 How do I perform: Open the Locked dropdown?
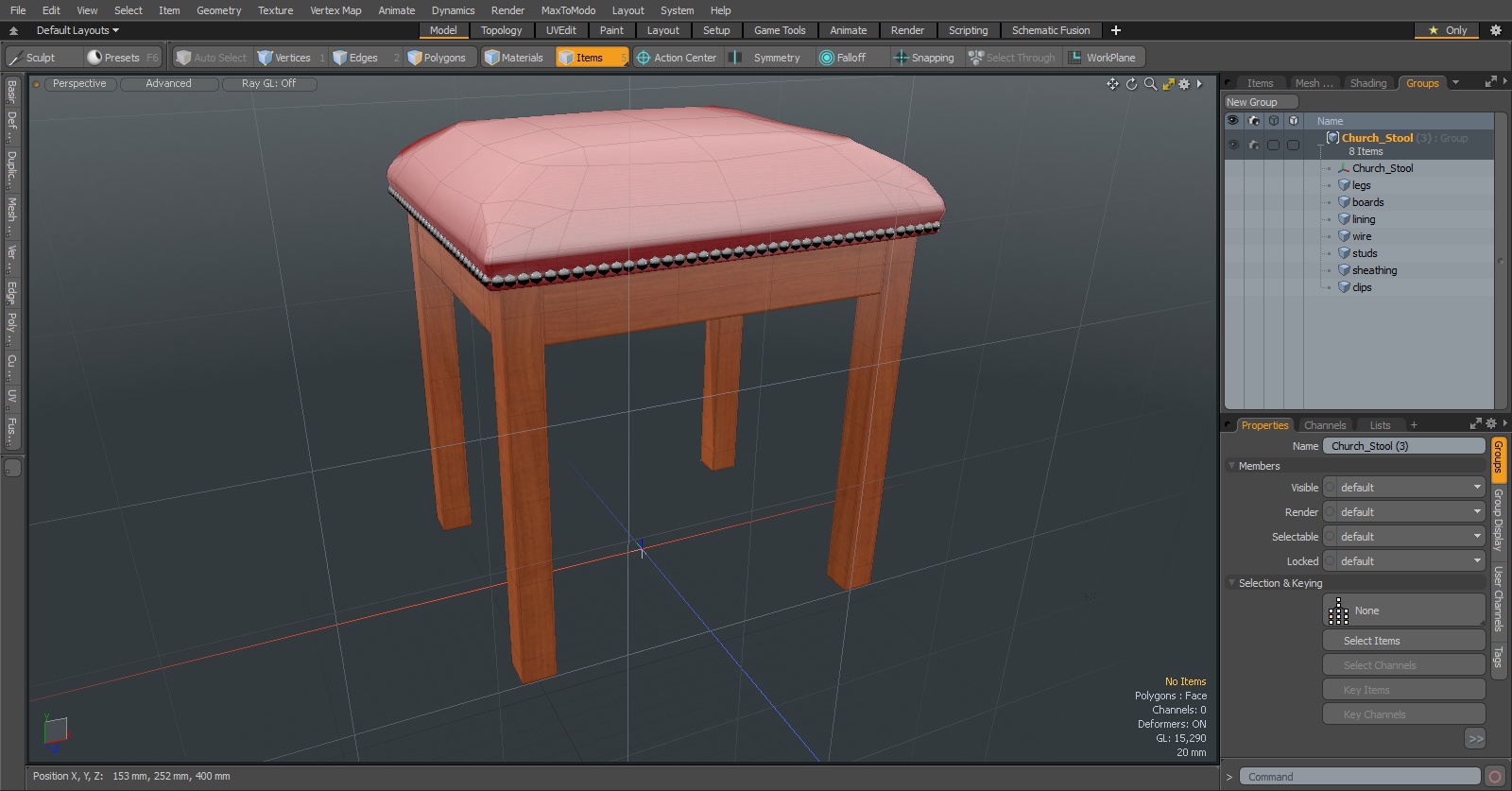[1403, 561]
